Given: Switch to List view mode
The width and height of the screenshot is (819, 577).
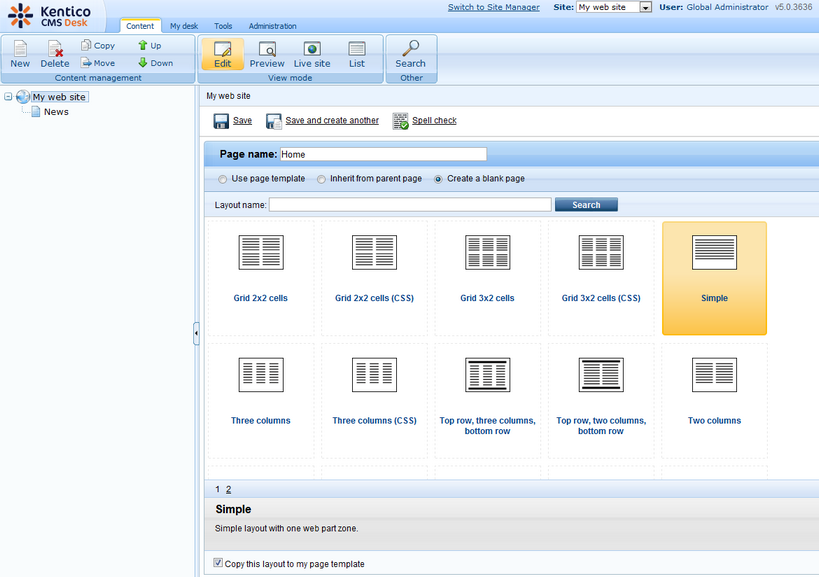Looking at the screenshot, I should point(357,53).
